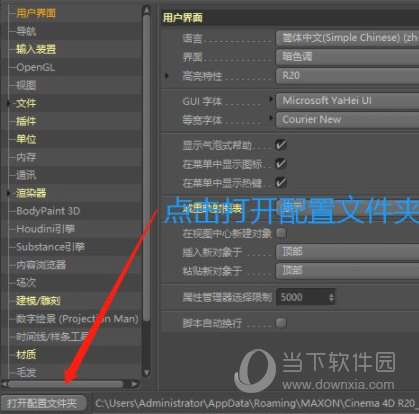Open the 高亮特性 dropdown showing R20
Image resolution: width=419 pixels, height=414 pixels.
pyautogui.click(x=347, y=76)
